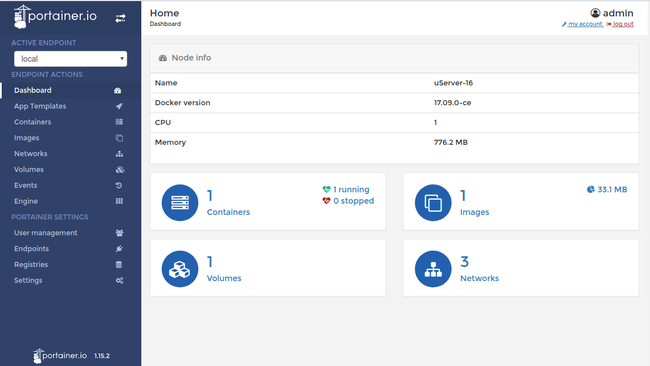The image size is (650, 366).
Task: Click the Engine grid icon
Action: [x=119, y=201]
